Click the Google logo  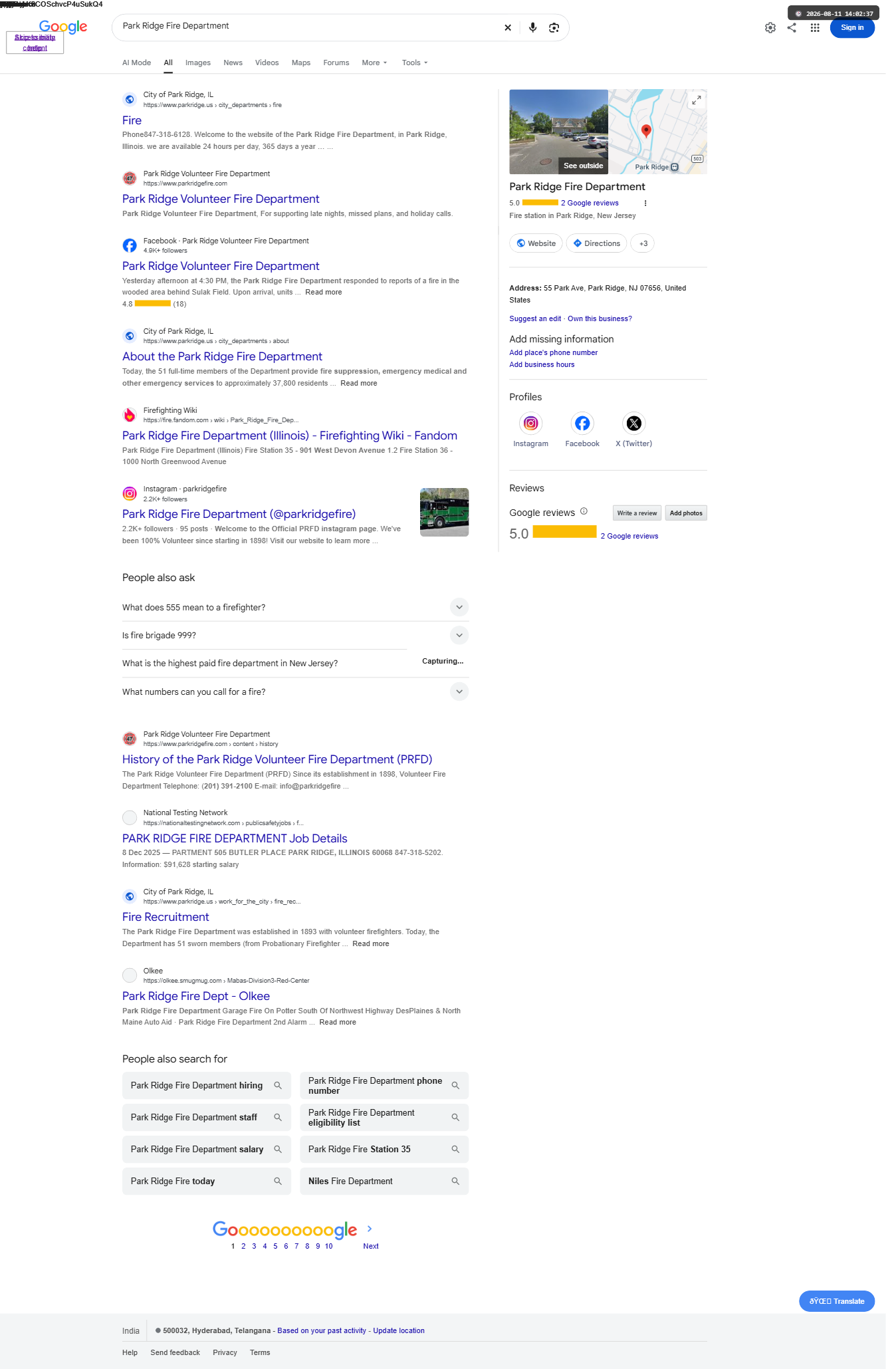pyautogui.click(x=63, y=27)
